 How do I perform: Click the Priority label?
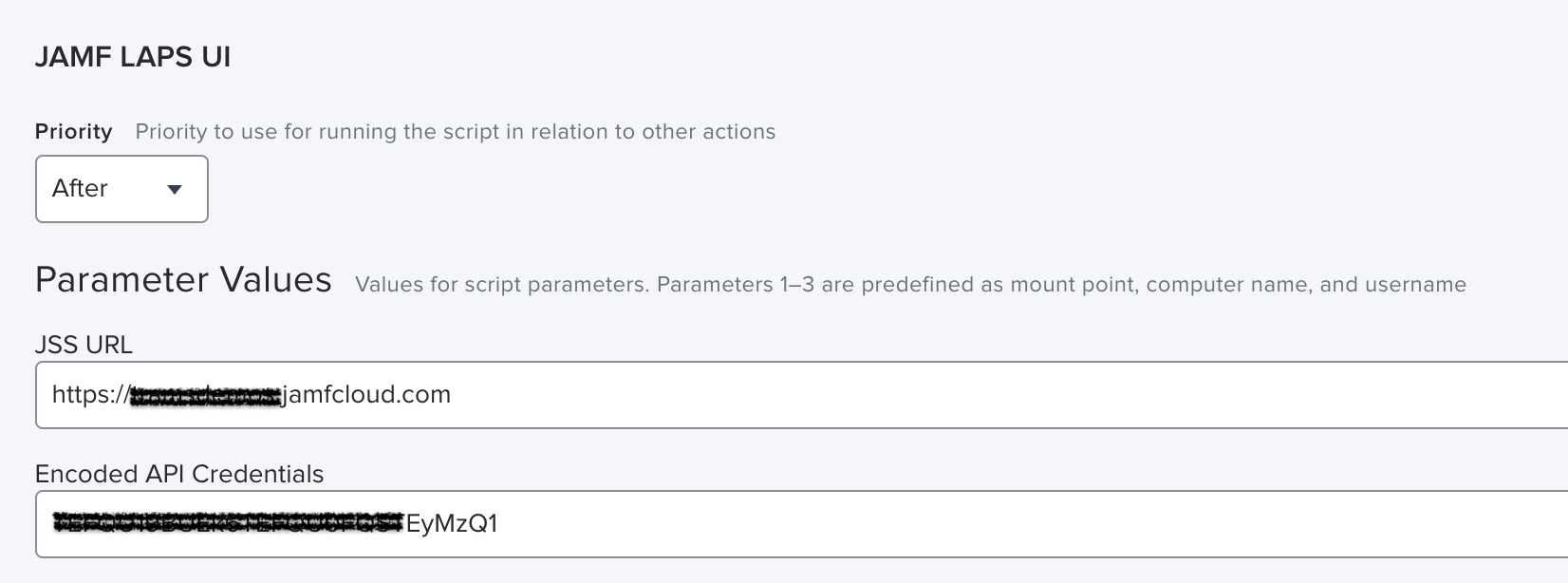(x=73, y=132)
